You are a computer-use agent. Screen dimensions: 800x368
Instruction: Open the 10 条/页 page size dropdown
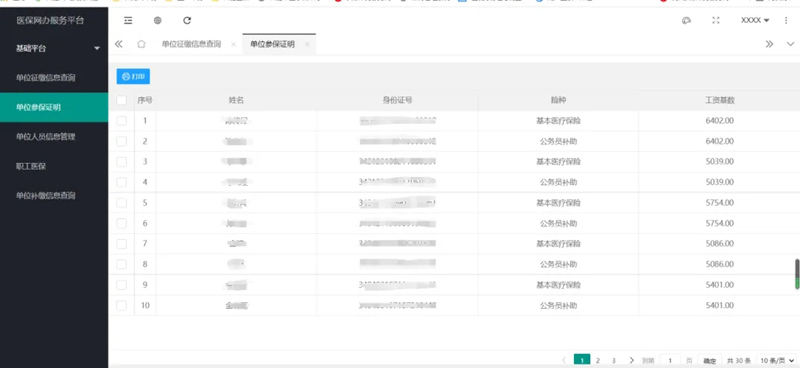[777, 360]
